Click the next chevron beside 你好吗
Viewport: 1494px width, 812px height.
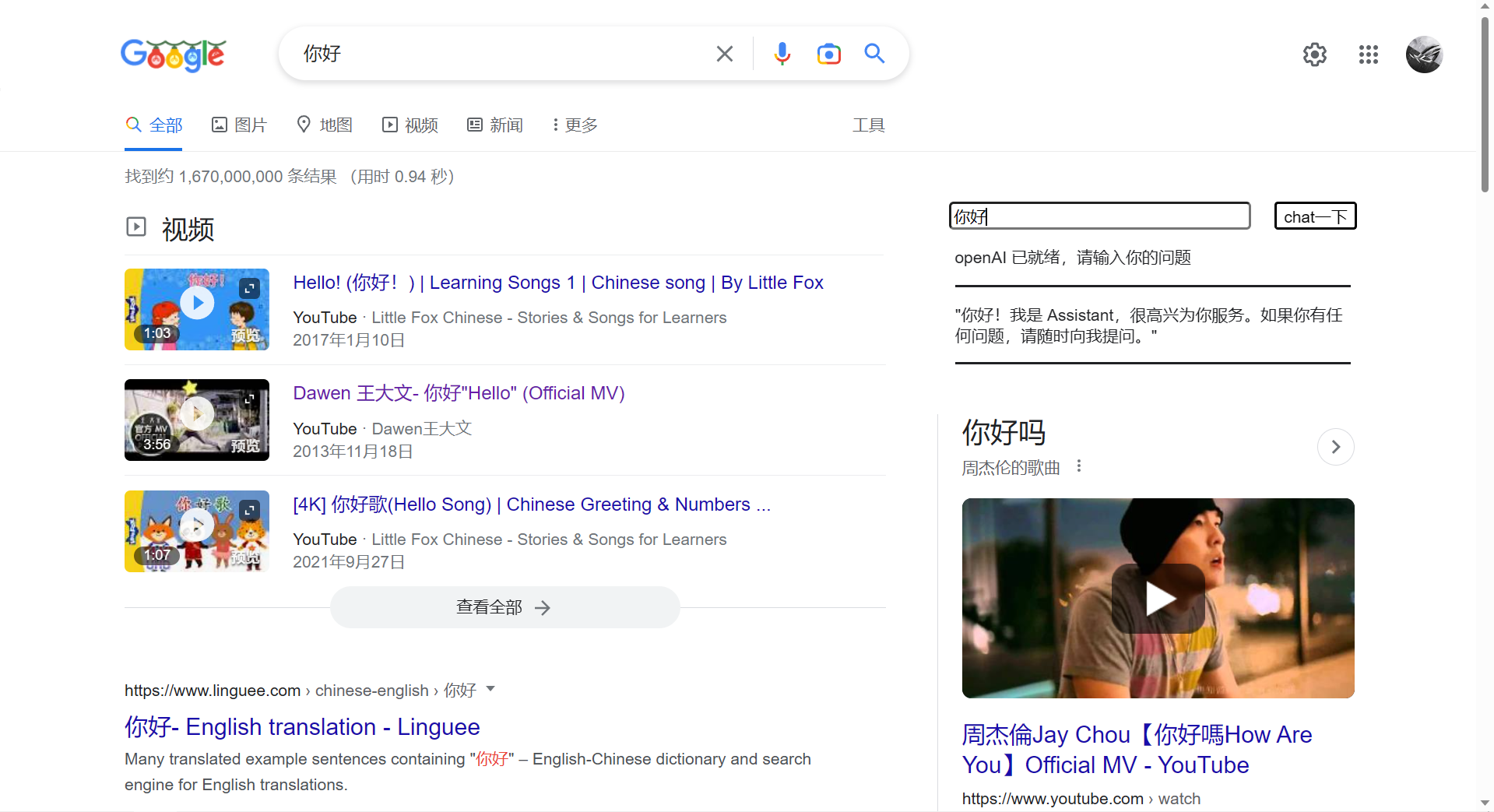click(1335, 447)
